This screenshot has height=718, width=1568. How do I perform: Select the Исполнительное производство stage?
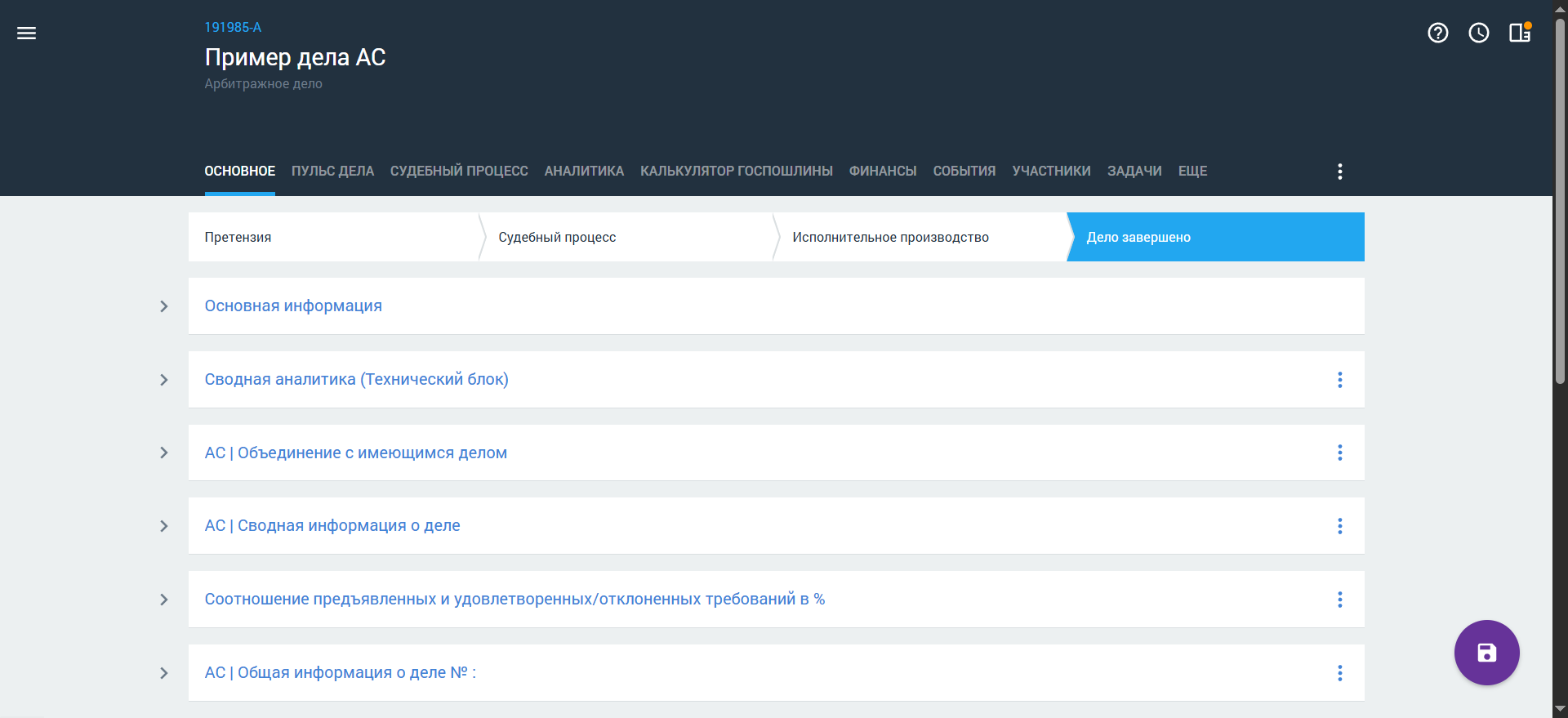(x=890, y=238)
